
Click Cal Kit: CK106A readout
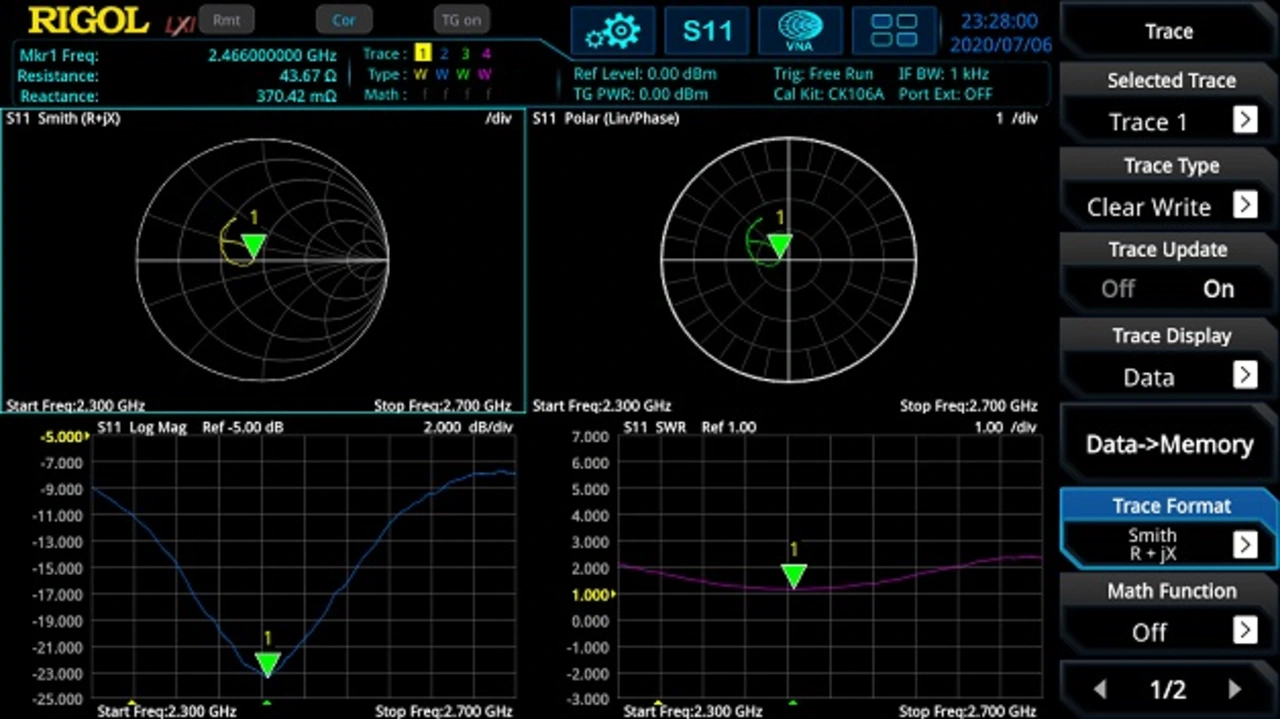[829, 94]
